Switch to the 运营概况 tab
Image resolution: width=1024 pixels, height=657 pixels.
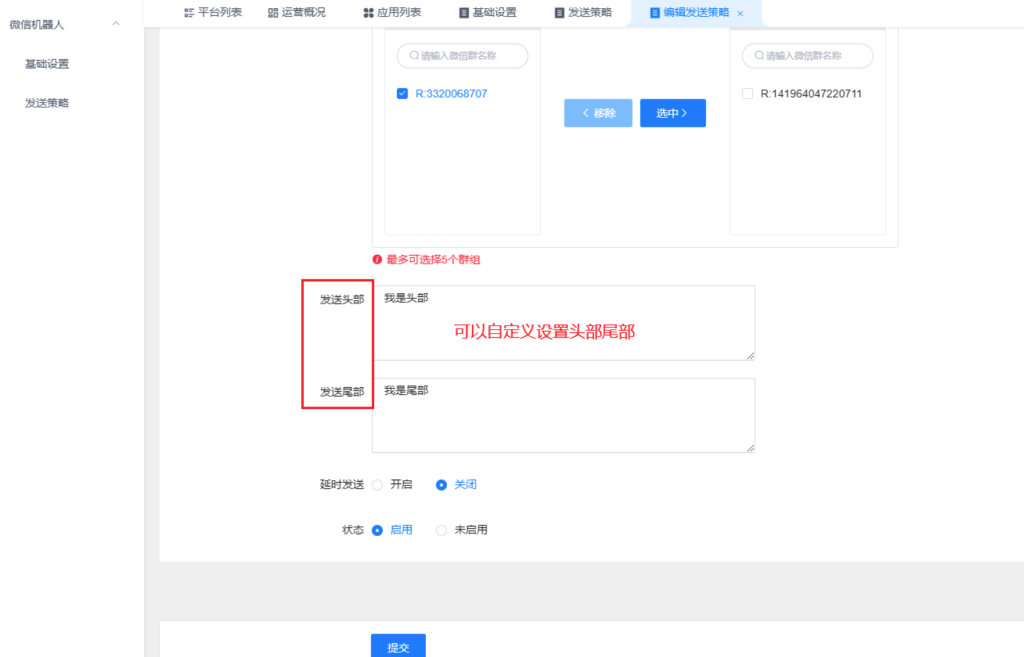click(296, 13)
